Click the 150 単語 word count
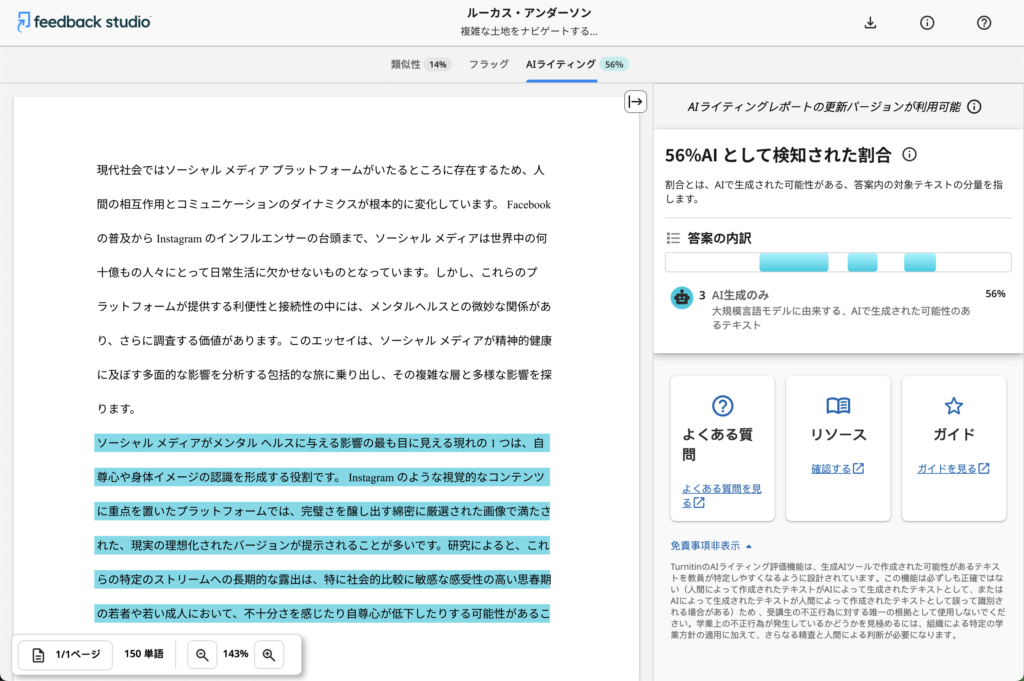The image size is (1024, 681). [144, 654]
